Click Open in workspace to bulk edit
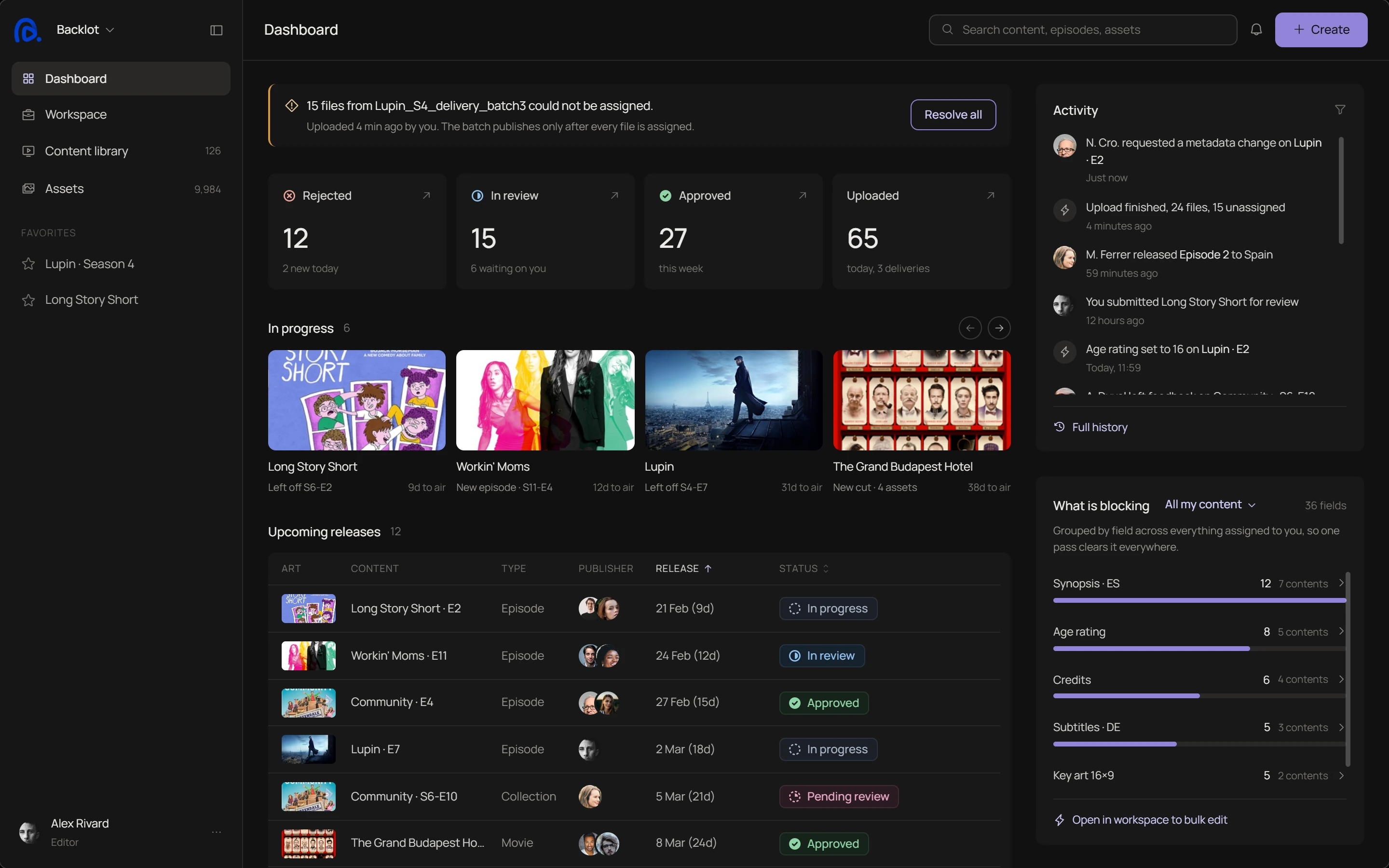Viewport: 1389px width, 868px height. [x=1141, y=820]
